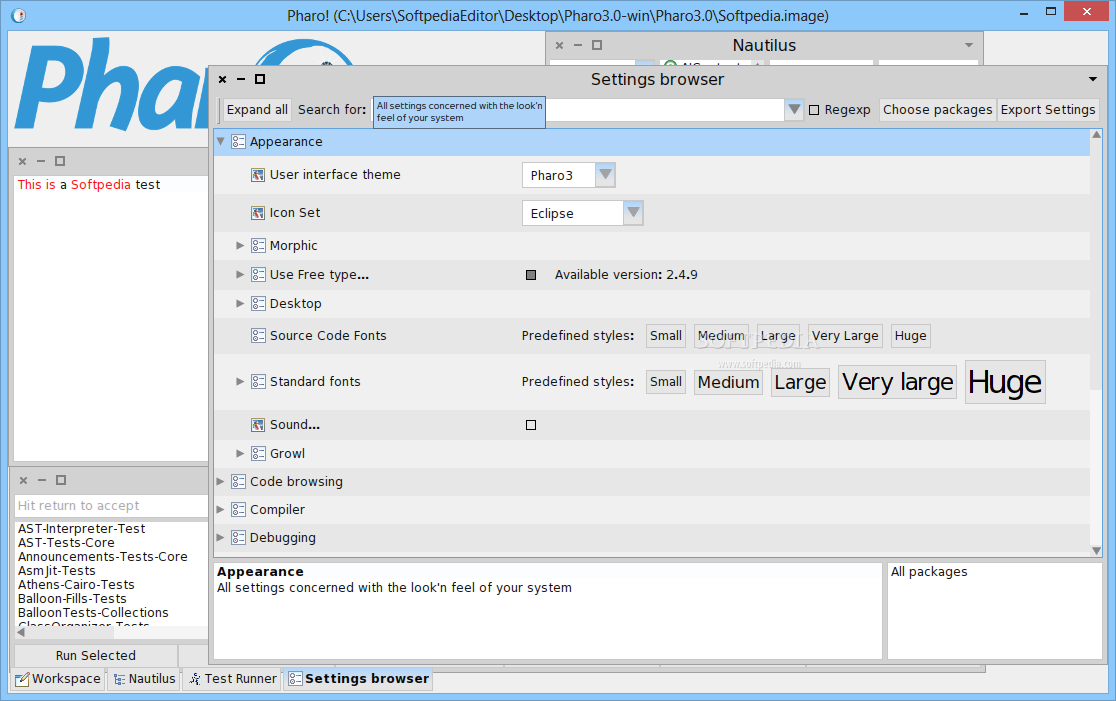Maximize the Settings browser window
Screen dimensions: 1116x701
pos(260,79)
